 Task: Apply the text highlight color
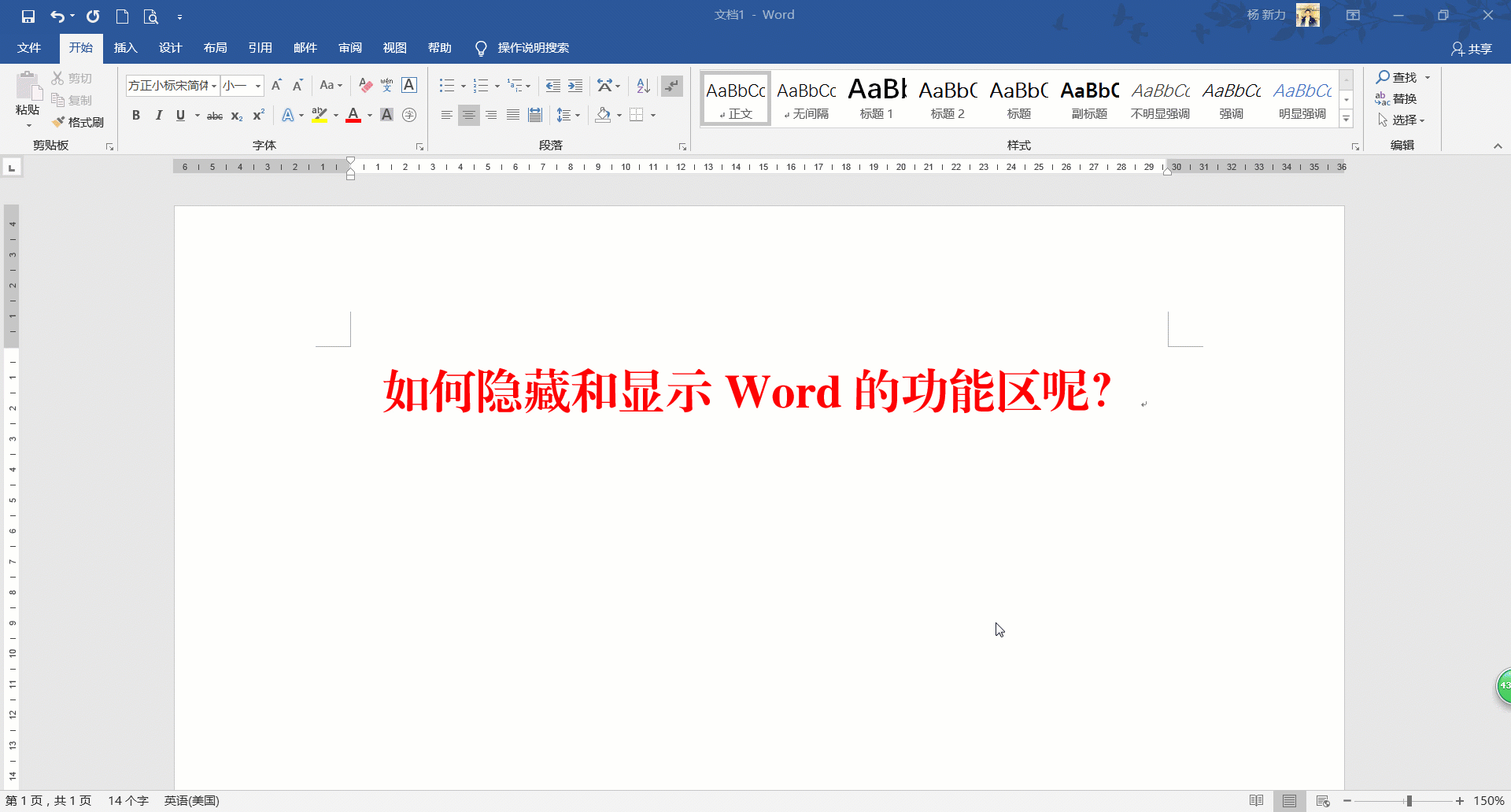319,116
